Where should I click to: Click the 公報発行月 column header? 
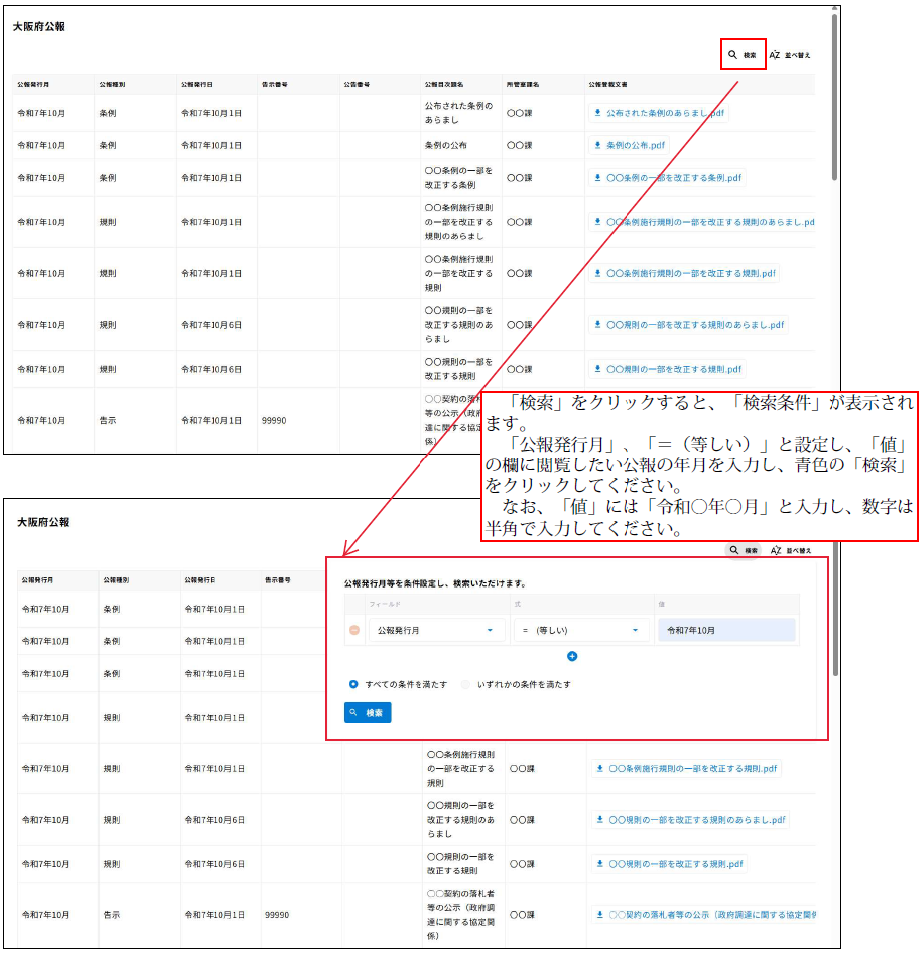pyautogui.click(x=36, y=85)
